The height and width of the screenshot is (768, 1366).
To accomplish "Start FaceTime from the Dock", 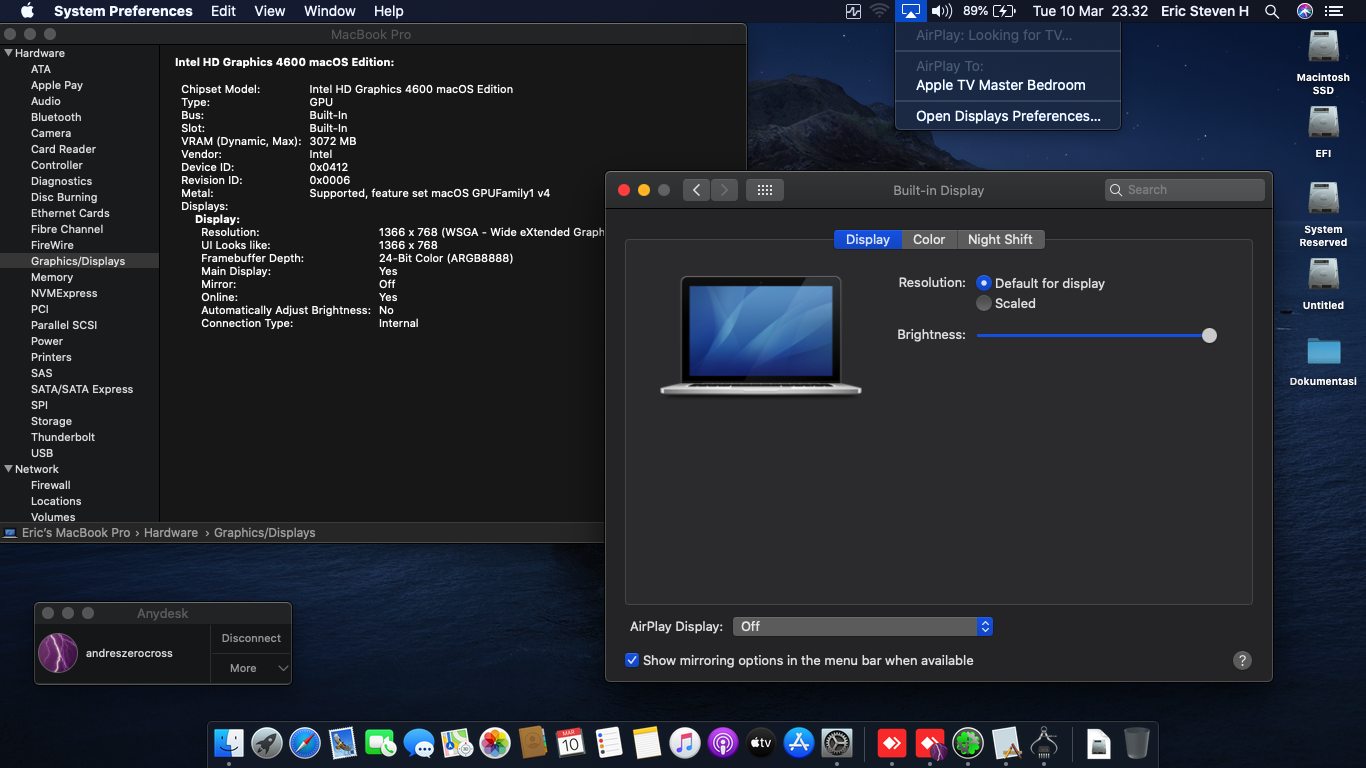I will [381, 743].
